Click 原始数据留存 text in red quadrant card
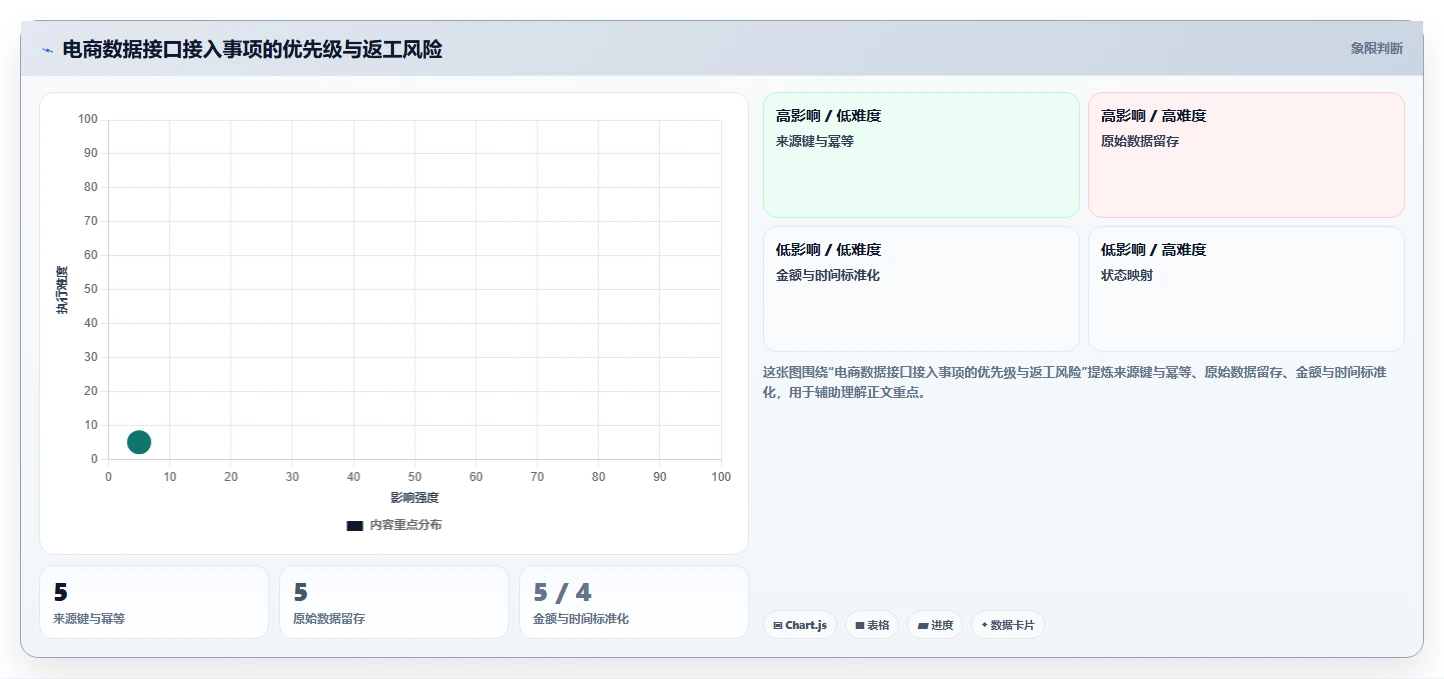 coord(1140,141)
